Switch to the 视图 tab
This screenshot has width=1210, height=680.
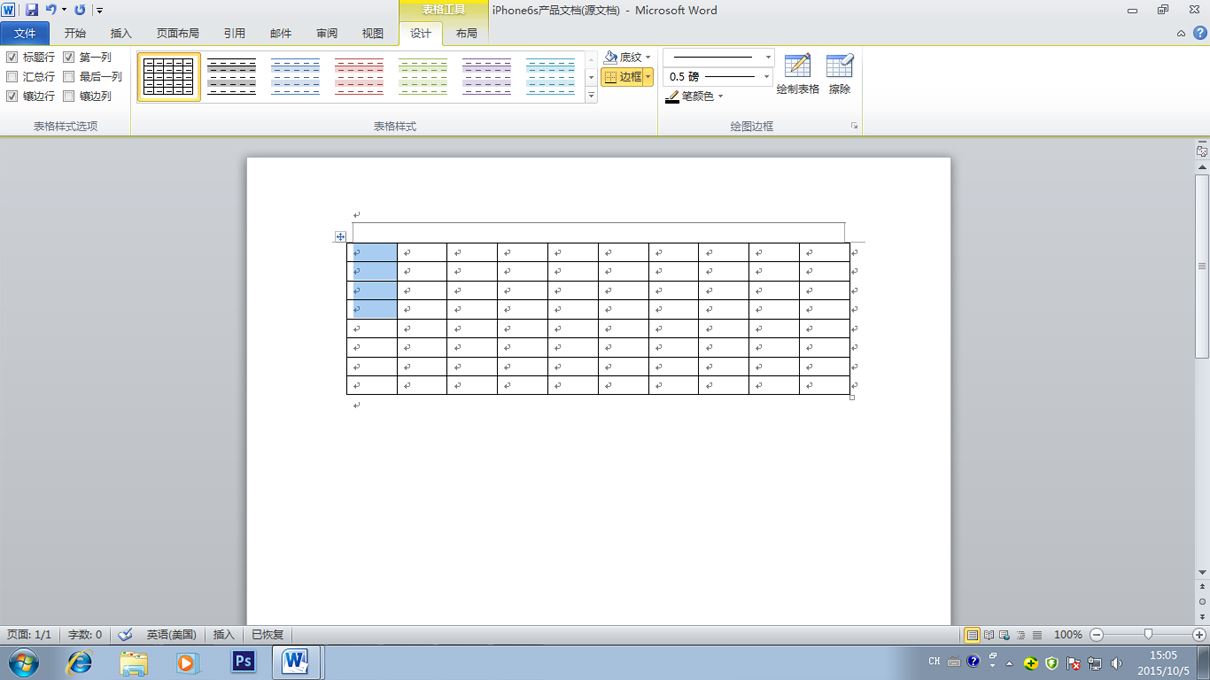click(373, 33)
